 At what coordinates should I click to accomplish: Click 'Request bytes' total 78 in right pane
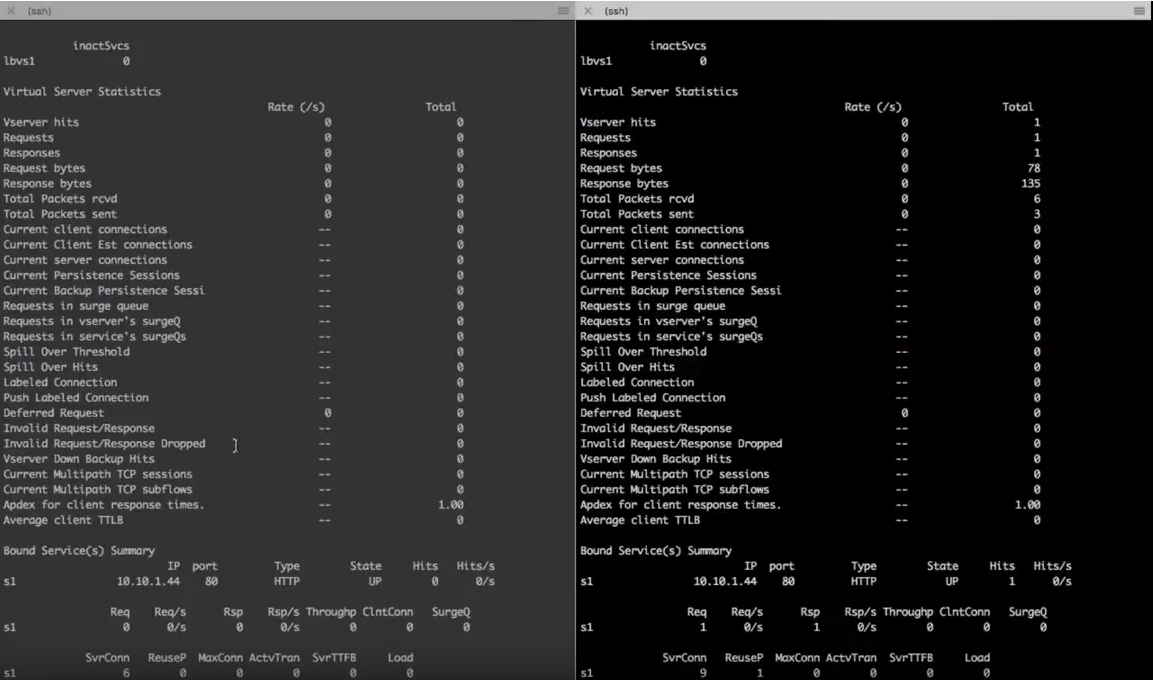pyautogui.click(x=1033, y=169)
